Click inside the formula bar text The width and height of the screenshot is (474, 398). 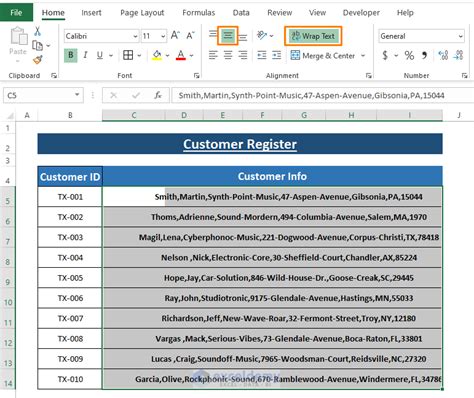point(311,96)
